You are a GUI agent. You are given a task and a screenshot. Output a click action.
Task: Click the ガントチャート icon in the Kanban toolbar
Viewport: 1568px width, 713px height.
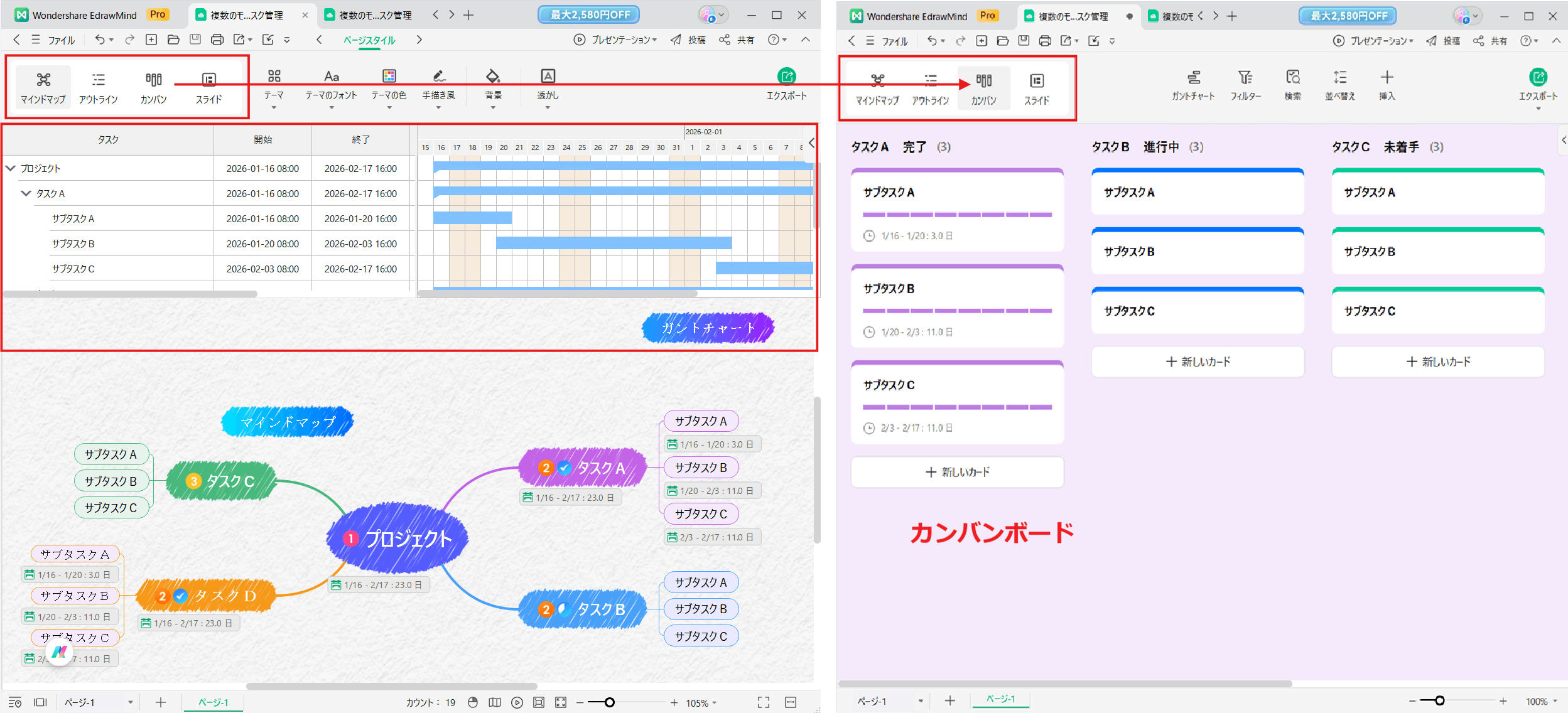(x=1194, y=86)
